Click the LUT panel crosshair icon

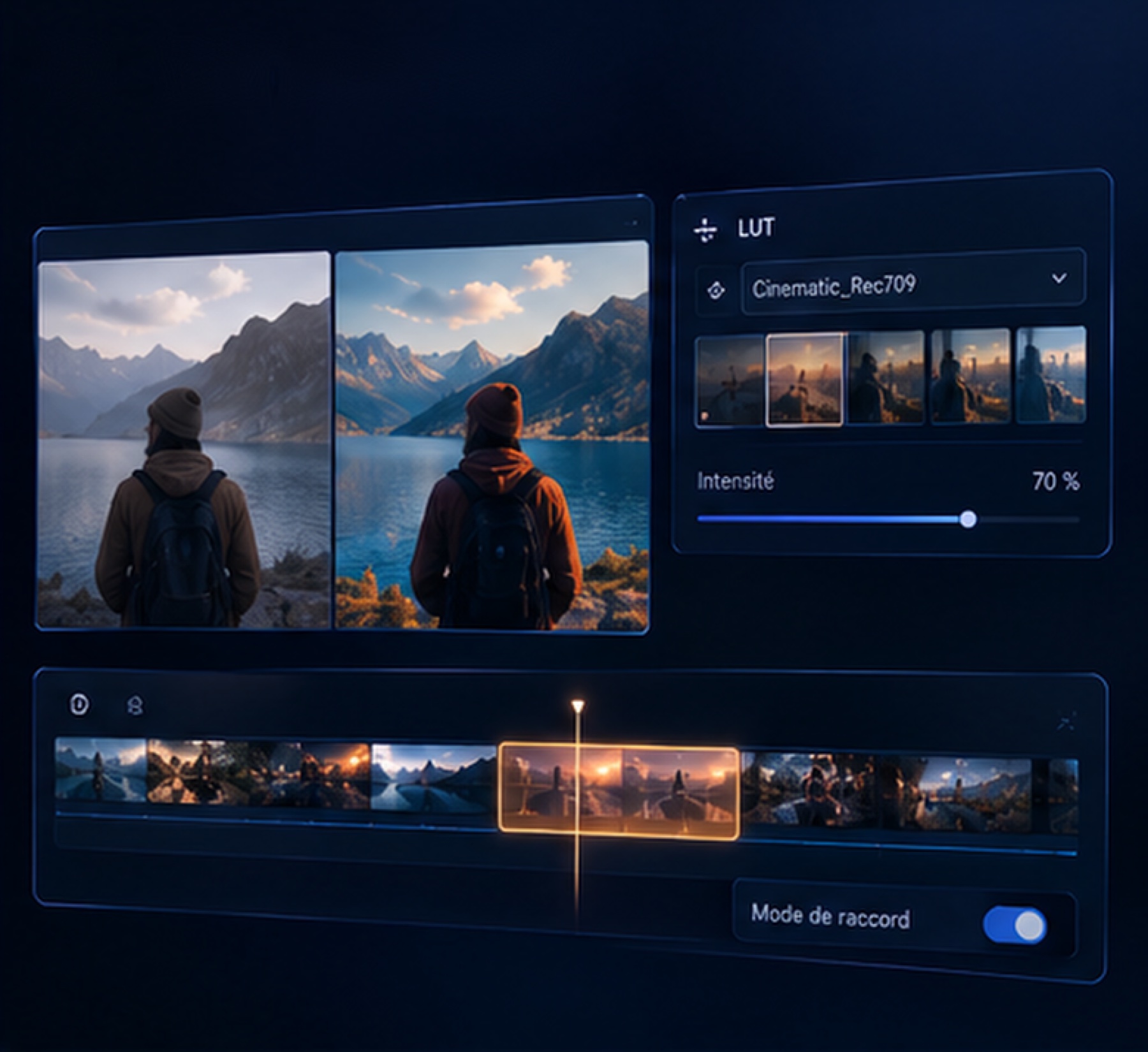[x=705, y=230]
